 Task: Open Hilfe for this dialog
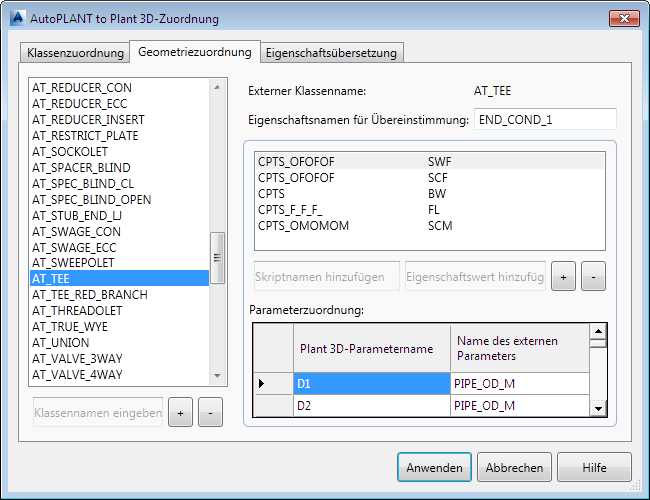(x=594, y=467)
